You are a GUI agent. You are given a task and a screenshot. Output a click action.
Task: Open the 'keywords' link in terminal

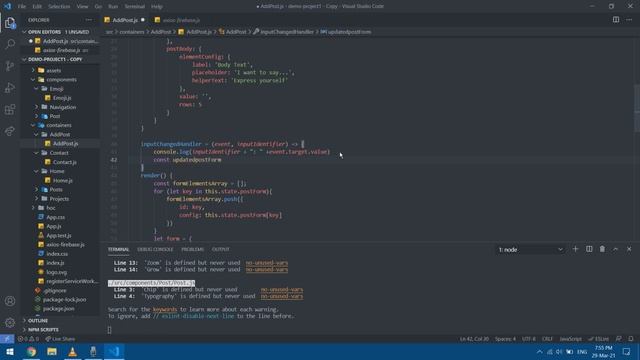pos(165,309)
